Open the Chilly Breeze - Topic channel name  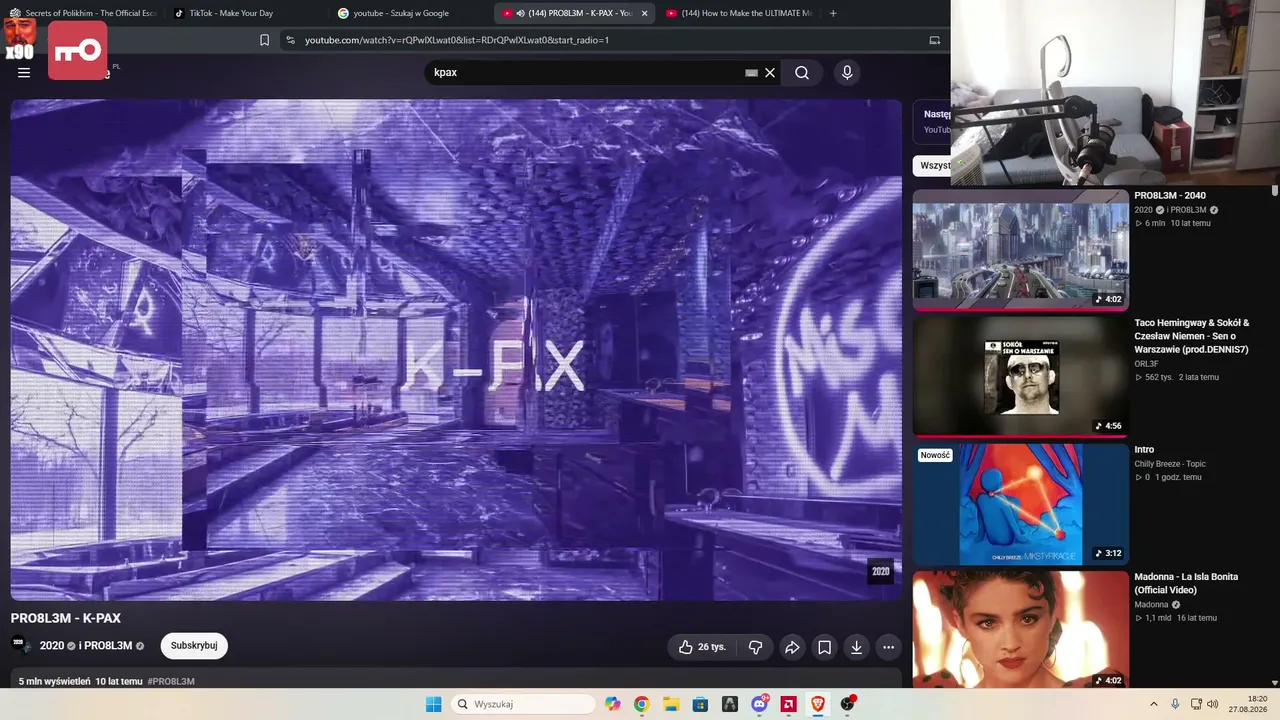click(1169, 464)
